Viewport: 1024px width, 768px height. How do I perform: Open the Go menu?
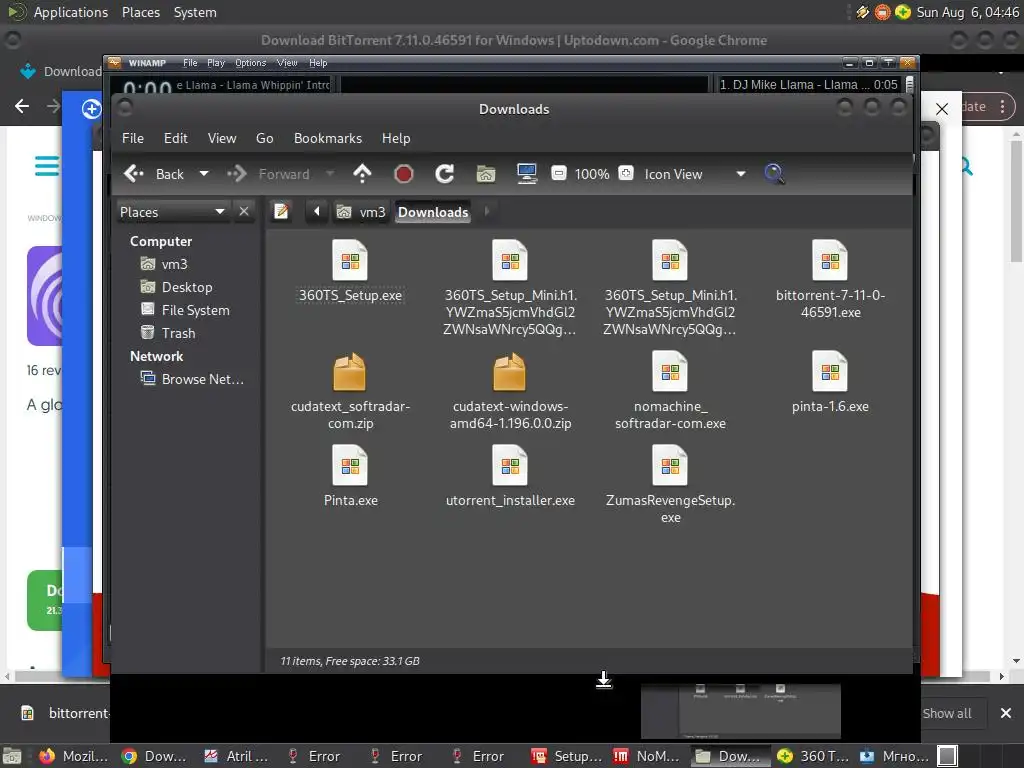click(x=264, y=138)
